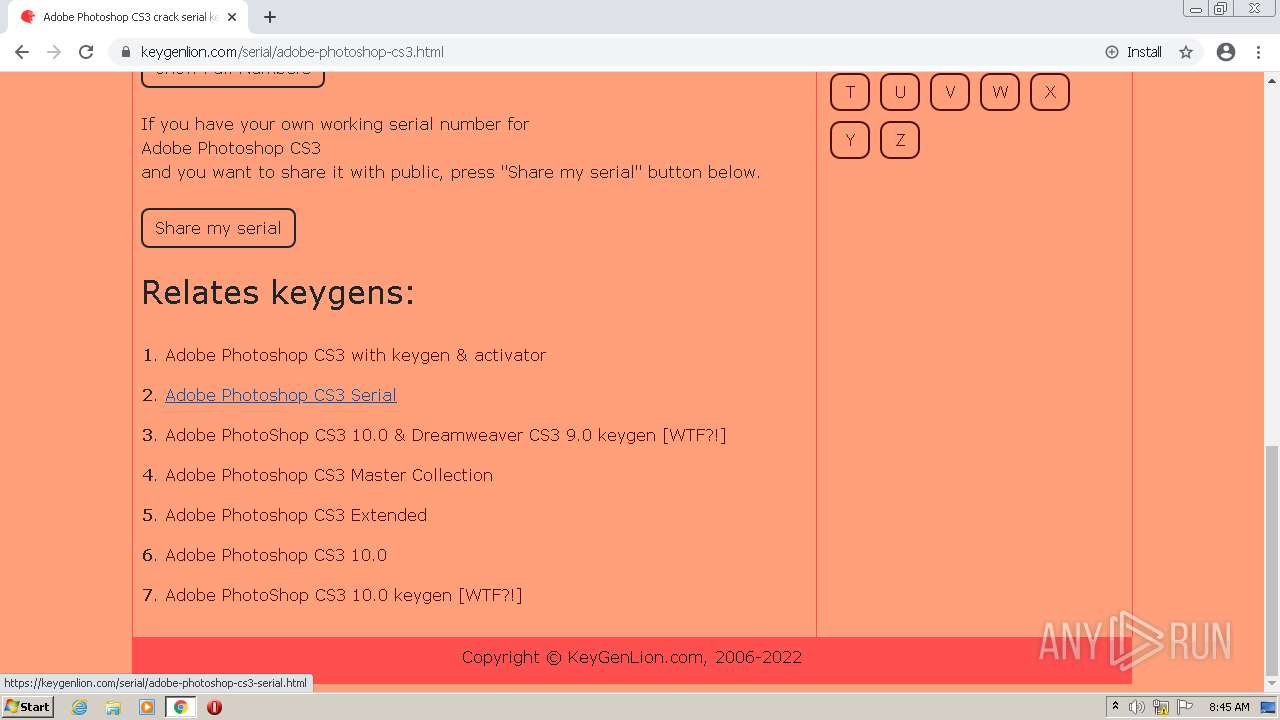Click the browser forward arrow

[x=54, y=52]
